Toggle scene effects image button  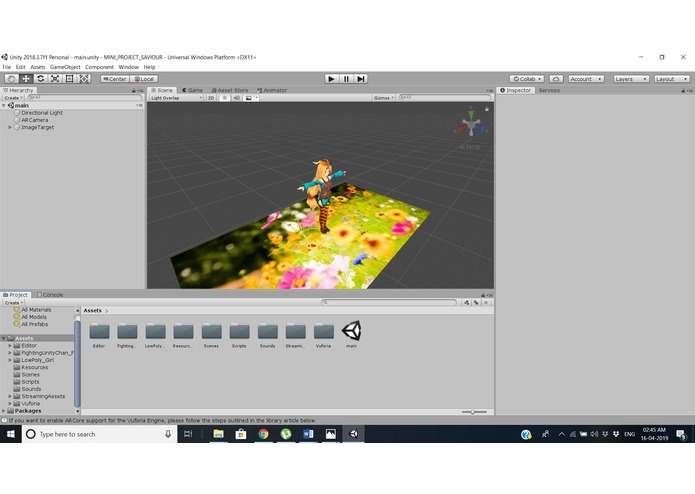pyautogui.click(x=249, y=98)
